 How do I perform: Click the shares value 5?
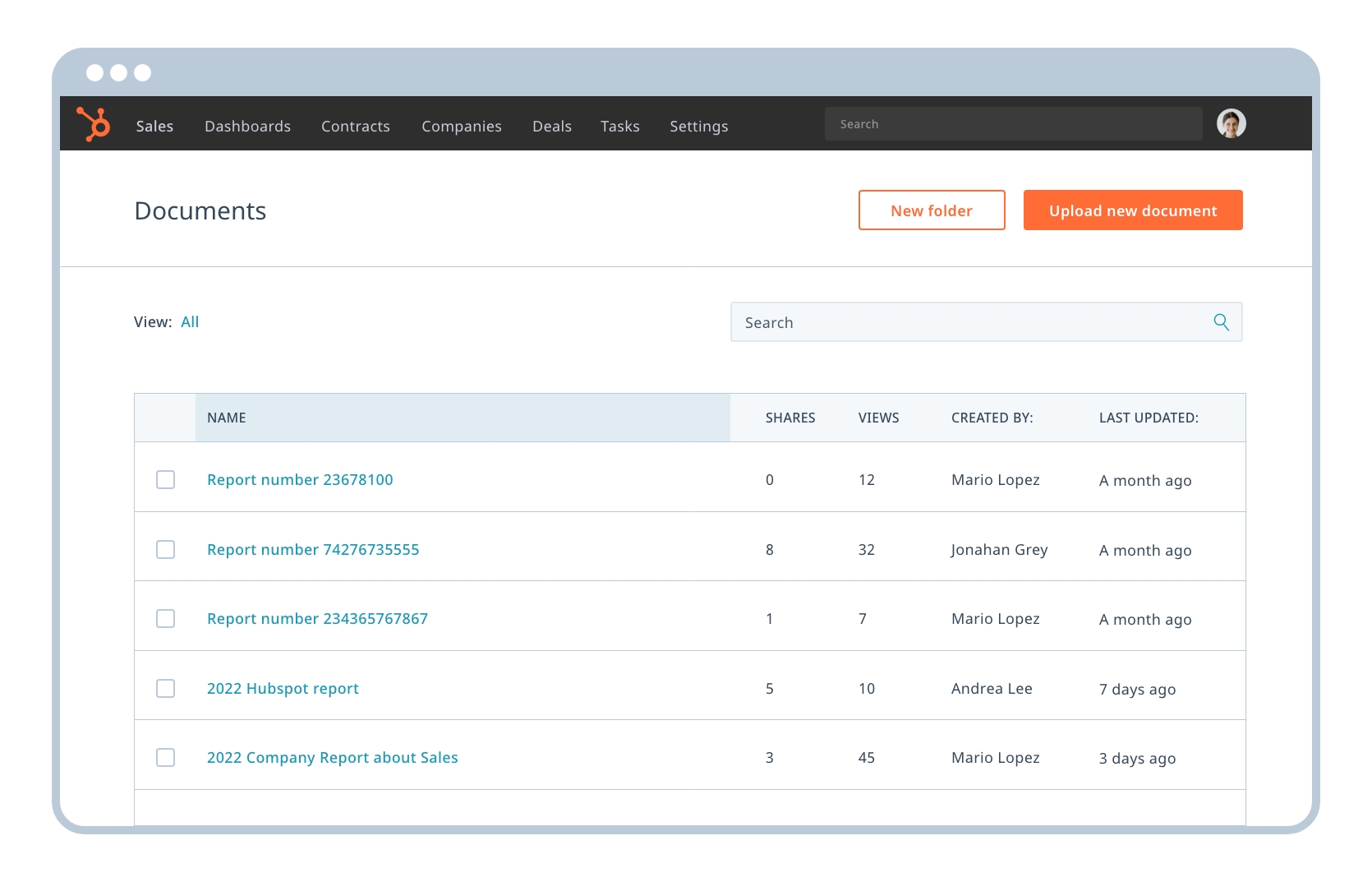(770, 689)
